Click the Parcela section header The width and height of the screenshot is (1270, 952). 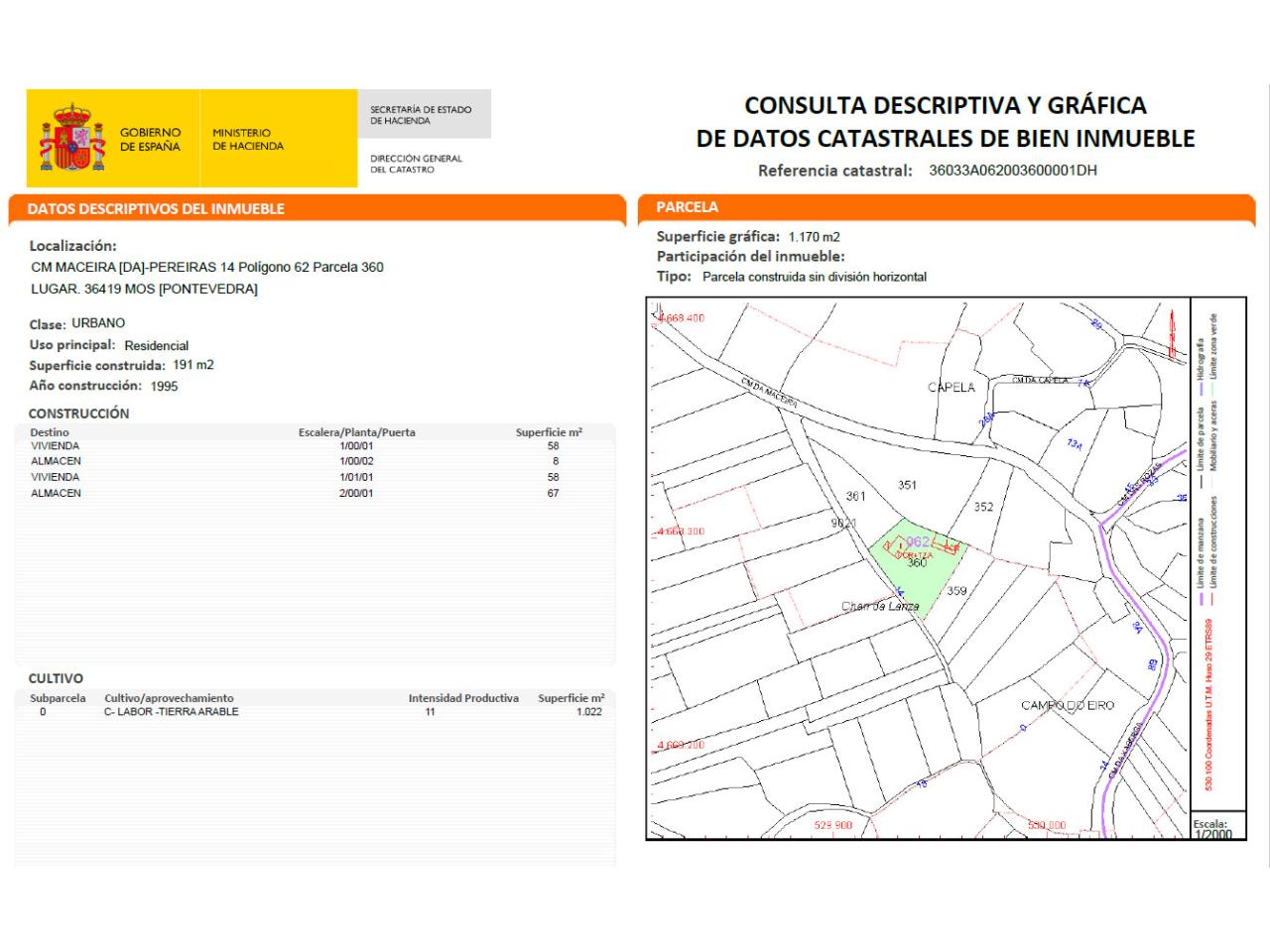(x=687, y=207)
